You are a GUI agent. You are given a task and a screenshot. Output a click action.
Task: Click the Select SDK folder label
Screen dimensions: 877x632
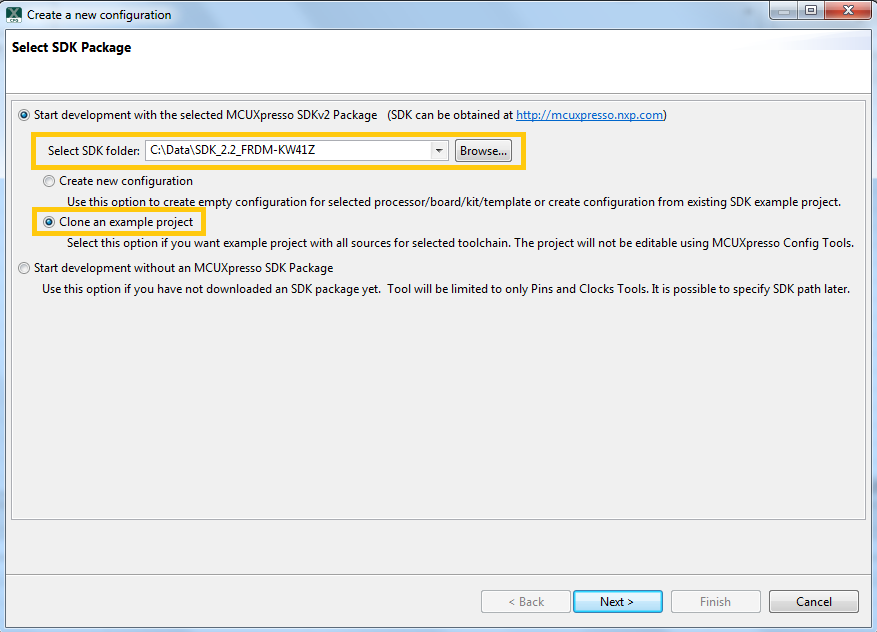click(x=94, y=151)
